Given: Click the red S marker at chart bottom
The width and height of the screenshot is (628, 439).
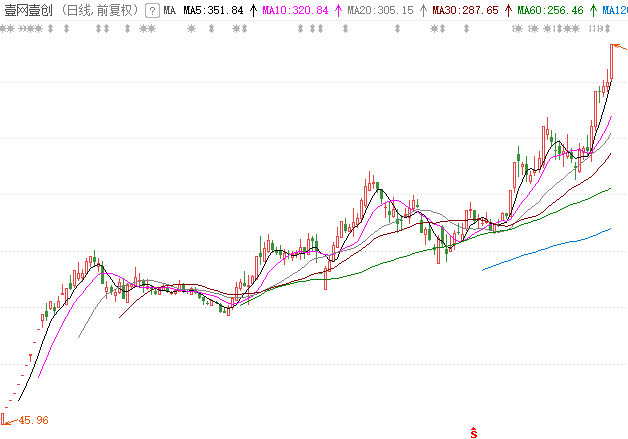Looking at the screenshot, I should click(474, 432).
